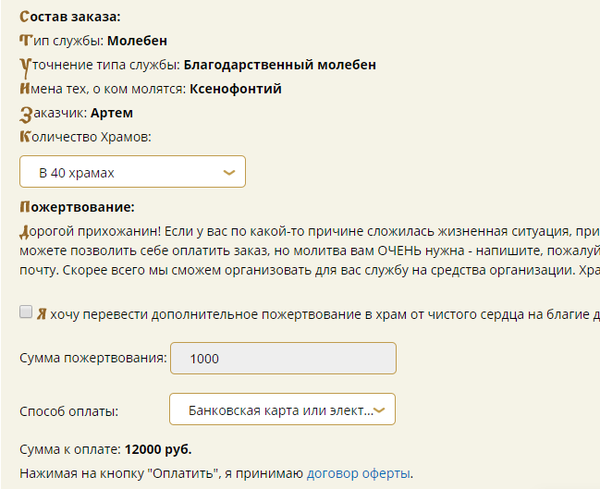The image size is (600, 489).
Task: Focus the donation amount field showing 1000
Action: tap(284, 359)
